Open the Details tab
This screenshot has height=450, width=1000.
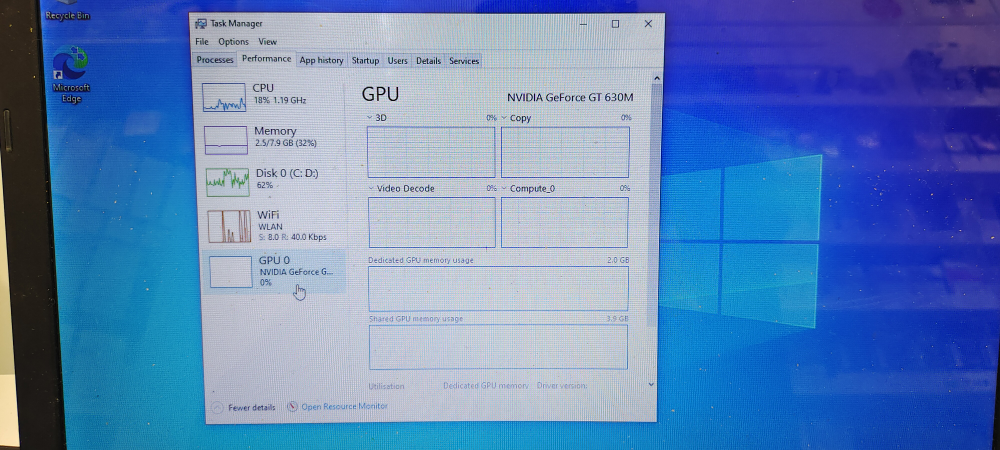429,61
